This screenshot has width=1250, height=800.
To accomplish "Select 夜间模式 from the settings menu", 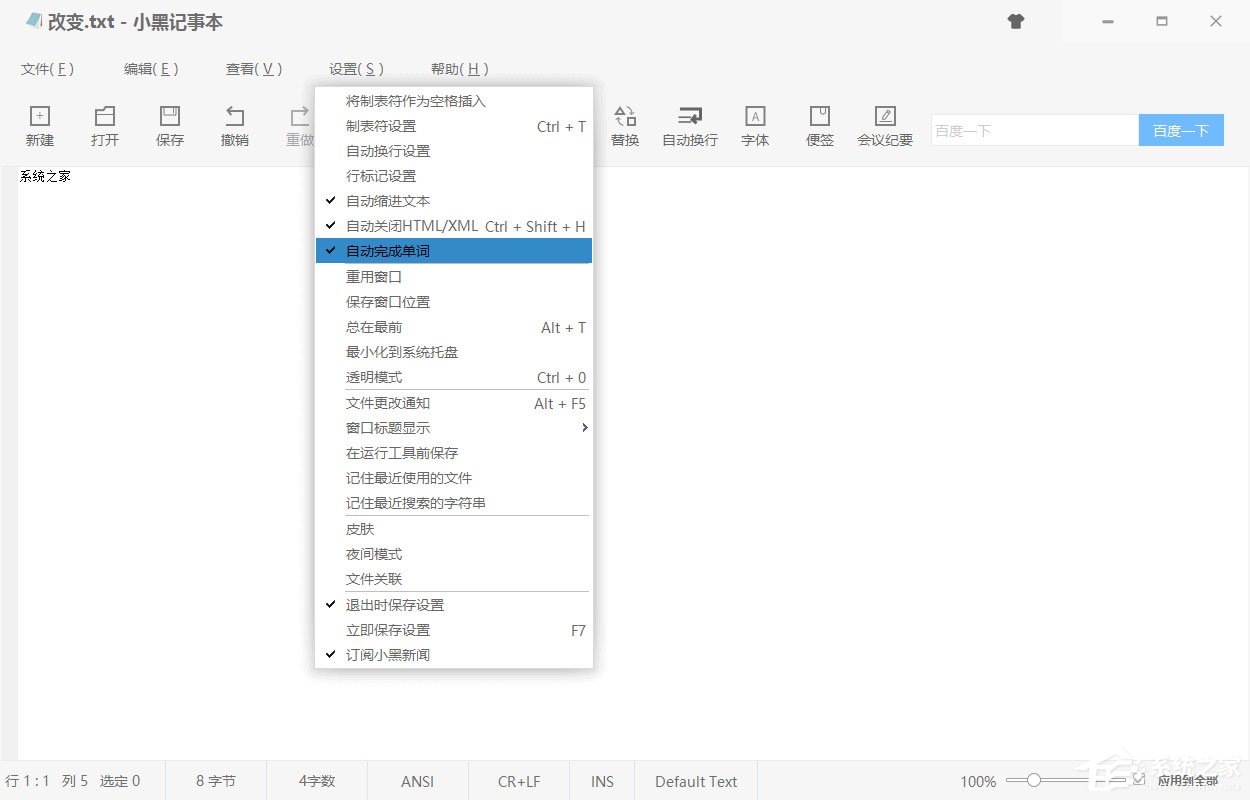I will click(x=374, y=554).
